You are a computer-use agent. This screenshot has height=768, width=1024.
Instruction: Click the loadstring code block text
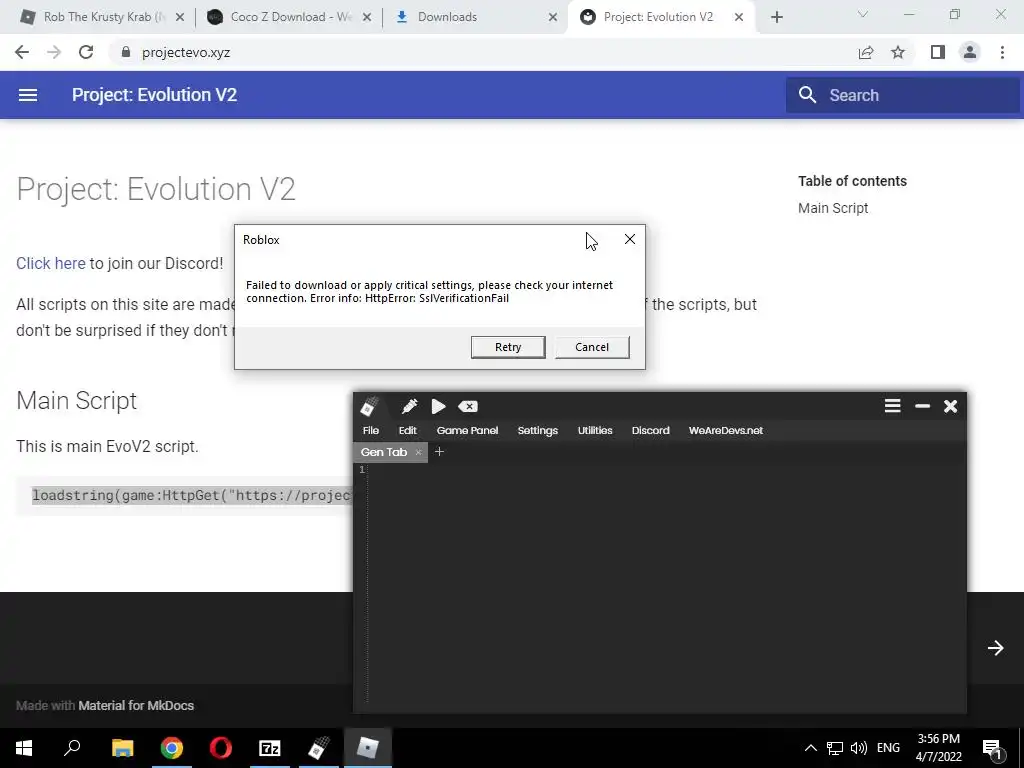click(191, 496)
